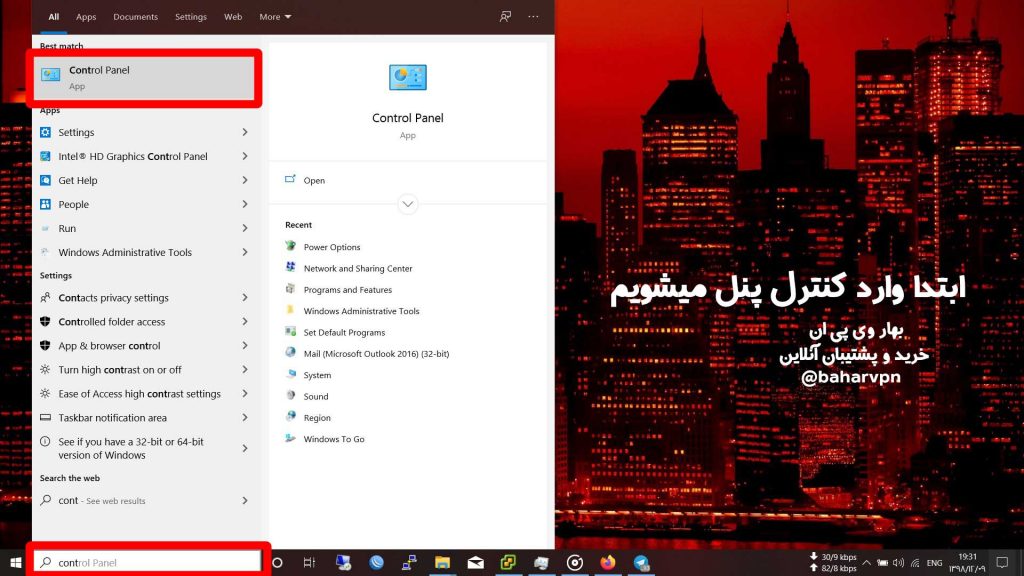Expand the Settings app result arrow

(x=245, y=132)
